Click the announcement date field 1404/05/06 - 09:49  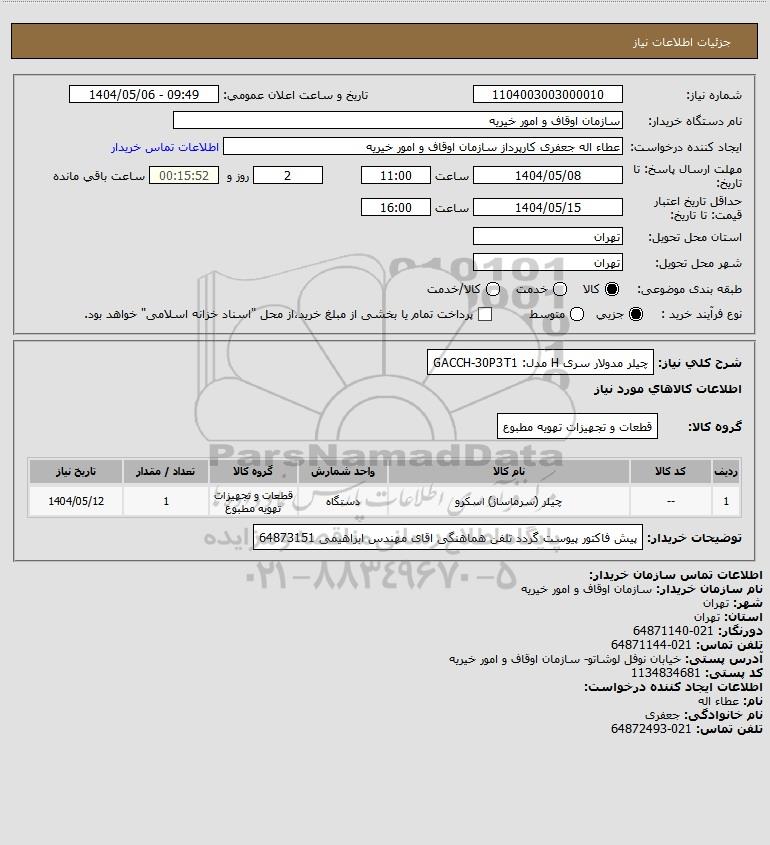coord(144,94)
